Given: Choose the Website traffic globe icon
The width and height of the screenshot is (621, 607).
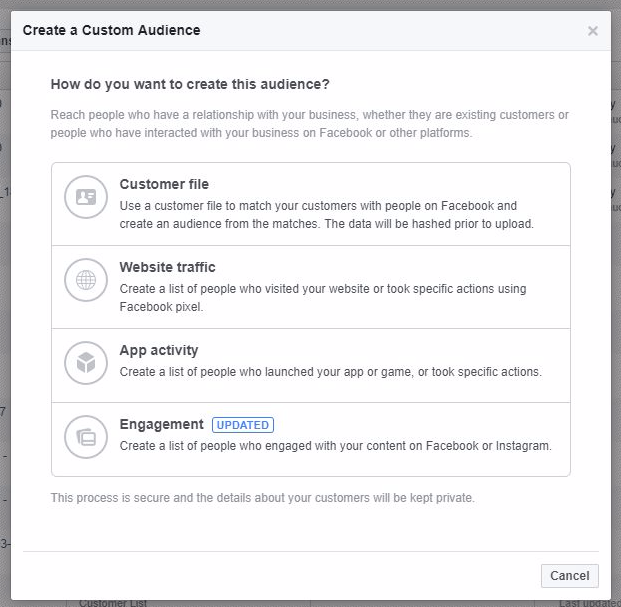Looking at the screenshot, I should (x=86, y=280).
